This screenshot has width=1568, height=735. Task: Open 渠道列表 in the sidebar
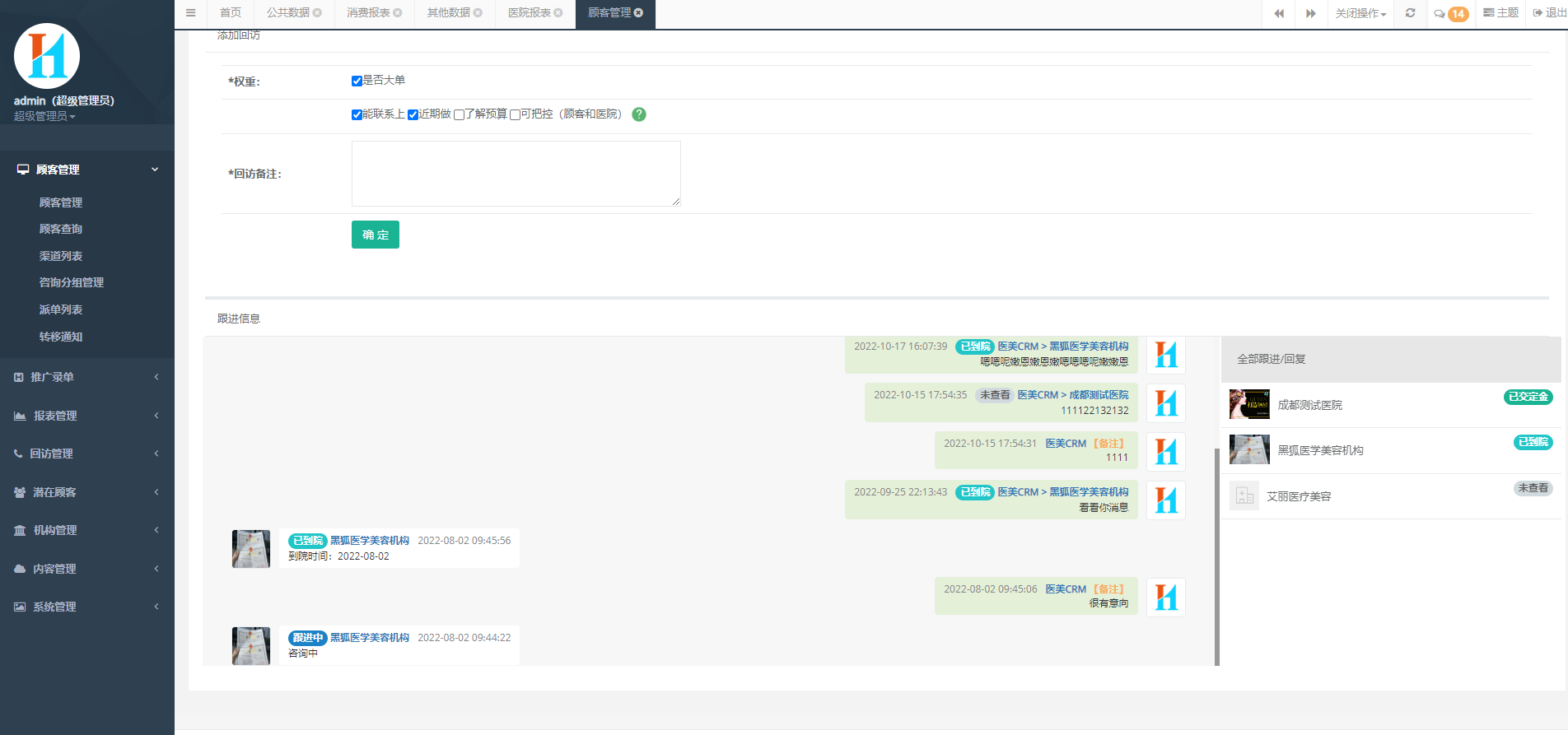point(61,256)
